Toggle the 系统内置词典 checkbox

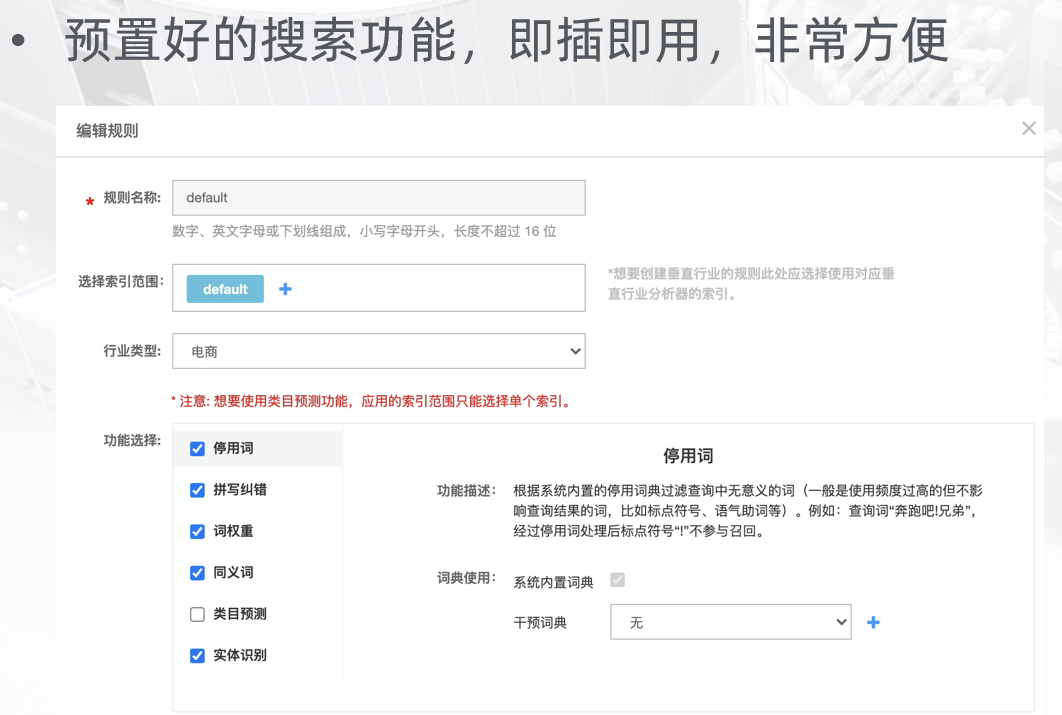click(617, 580)
